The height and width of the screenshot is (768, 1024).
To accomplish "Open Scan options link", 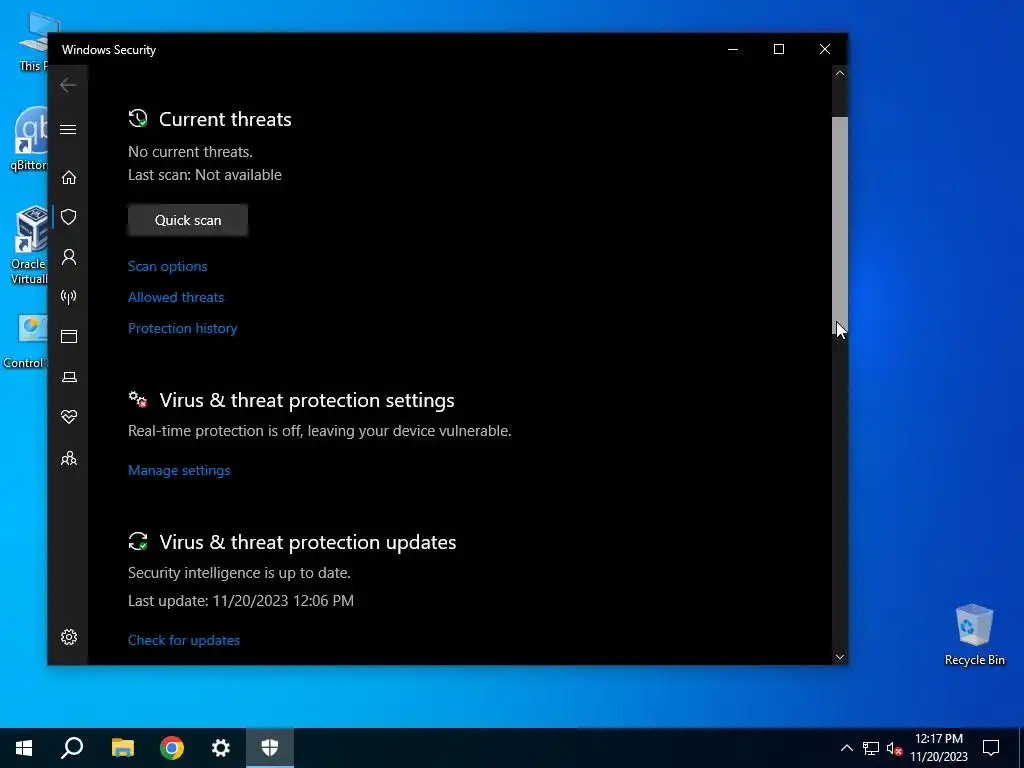I will pos(167,266).
